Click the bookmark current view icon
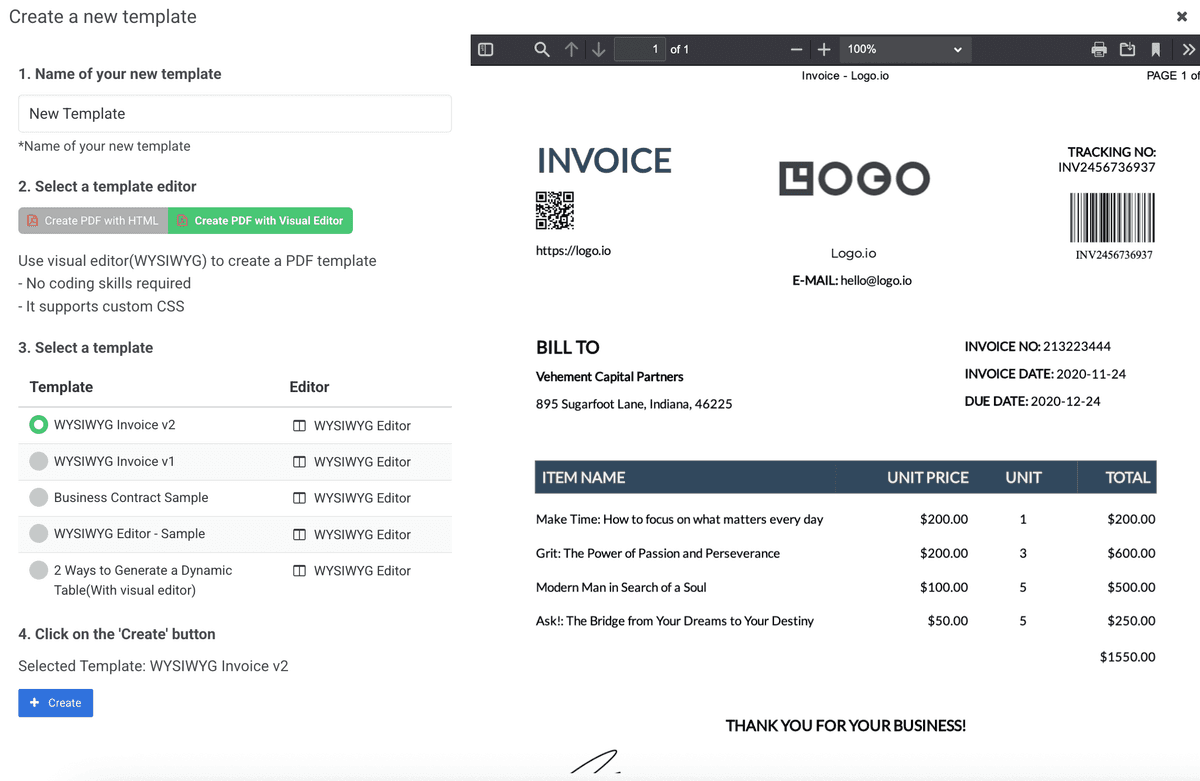The width and height of the screenshot is (1200, 781). coord(1155,49)
